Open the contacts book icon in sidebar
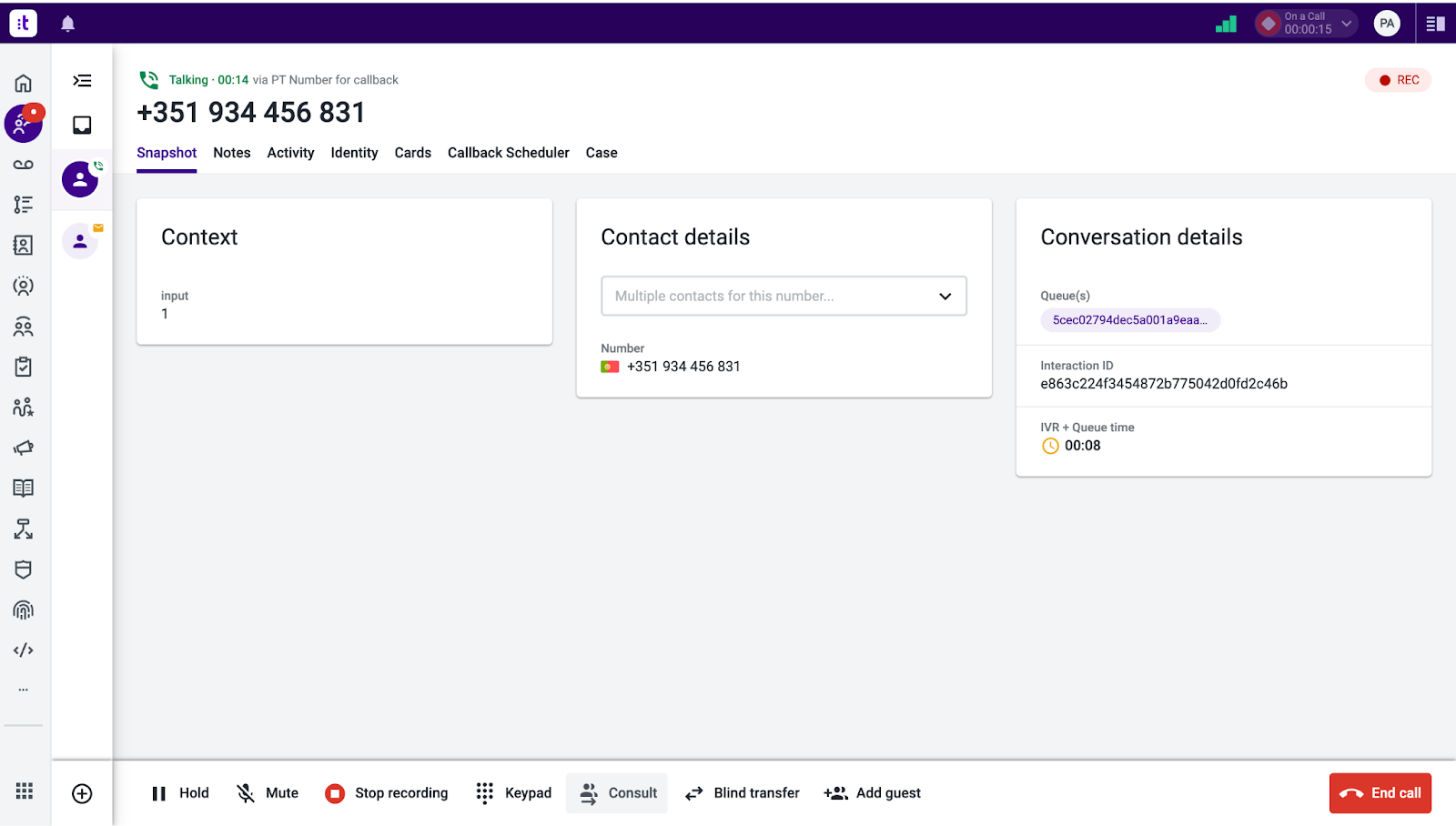The width and height of the screenshot is (1456, 826). pyautogui.click(x=24, y=245)
